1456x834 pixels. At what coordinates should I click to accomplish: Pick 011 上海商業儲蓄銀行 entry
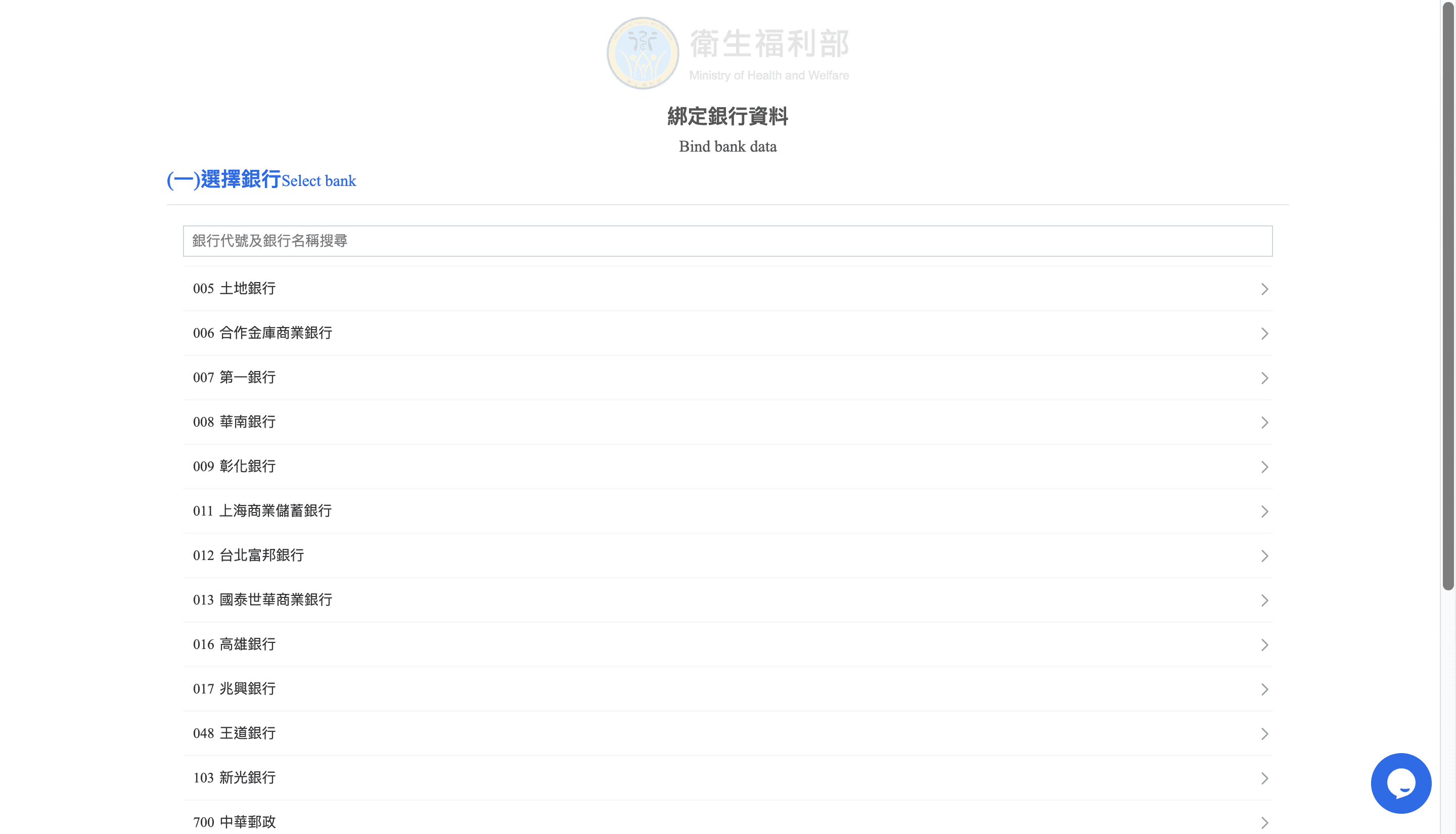click(x=727, y=512)
